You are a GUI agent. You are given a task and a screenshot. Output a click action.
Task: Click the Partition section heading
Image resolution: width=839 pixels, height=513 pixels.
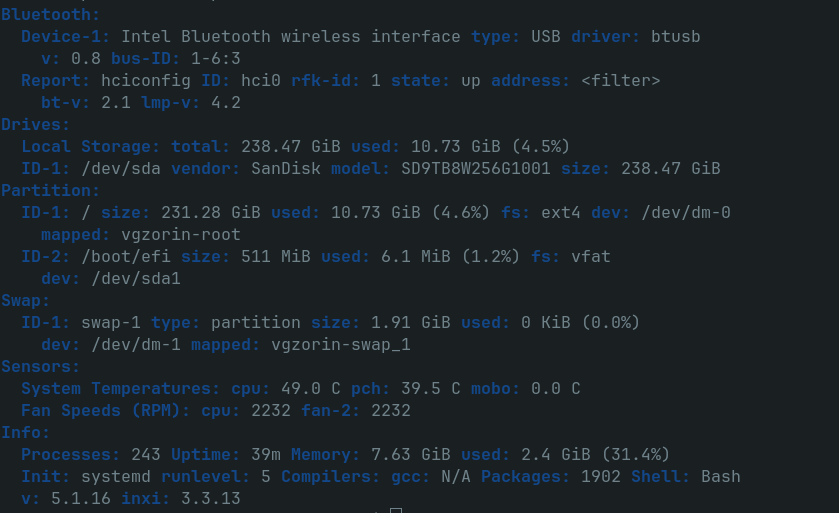(x=50, y=190)
